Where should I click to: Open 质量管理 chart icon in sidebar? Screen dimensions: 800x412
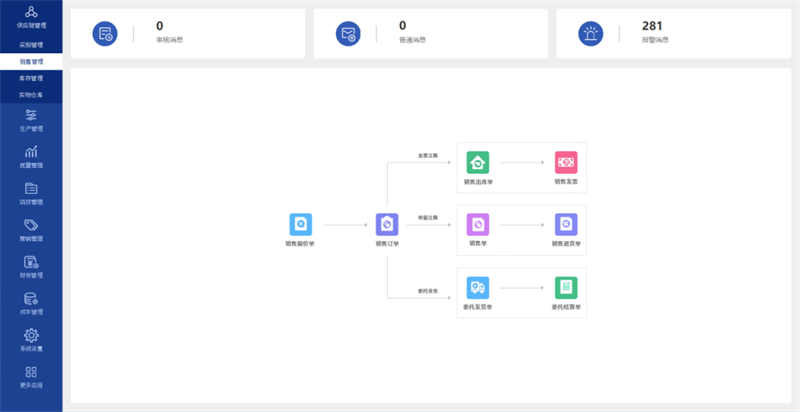pos(31,155)
